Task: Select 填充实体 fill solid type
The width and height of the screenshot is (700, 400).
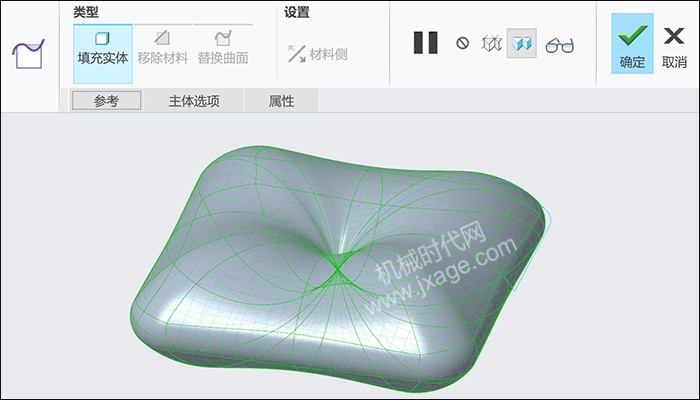Action: (103, 54)
